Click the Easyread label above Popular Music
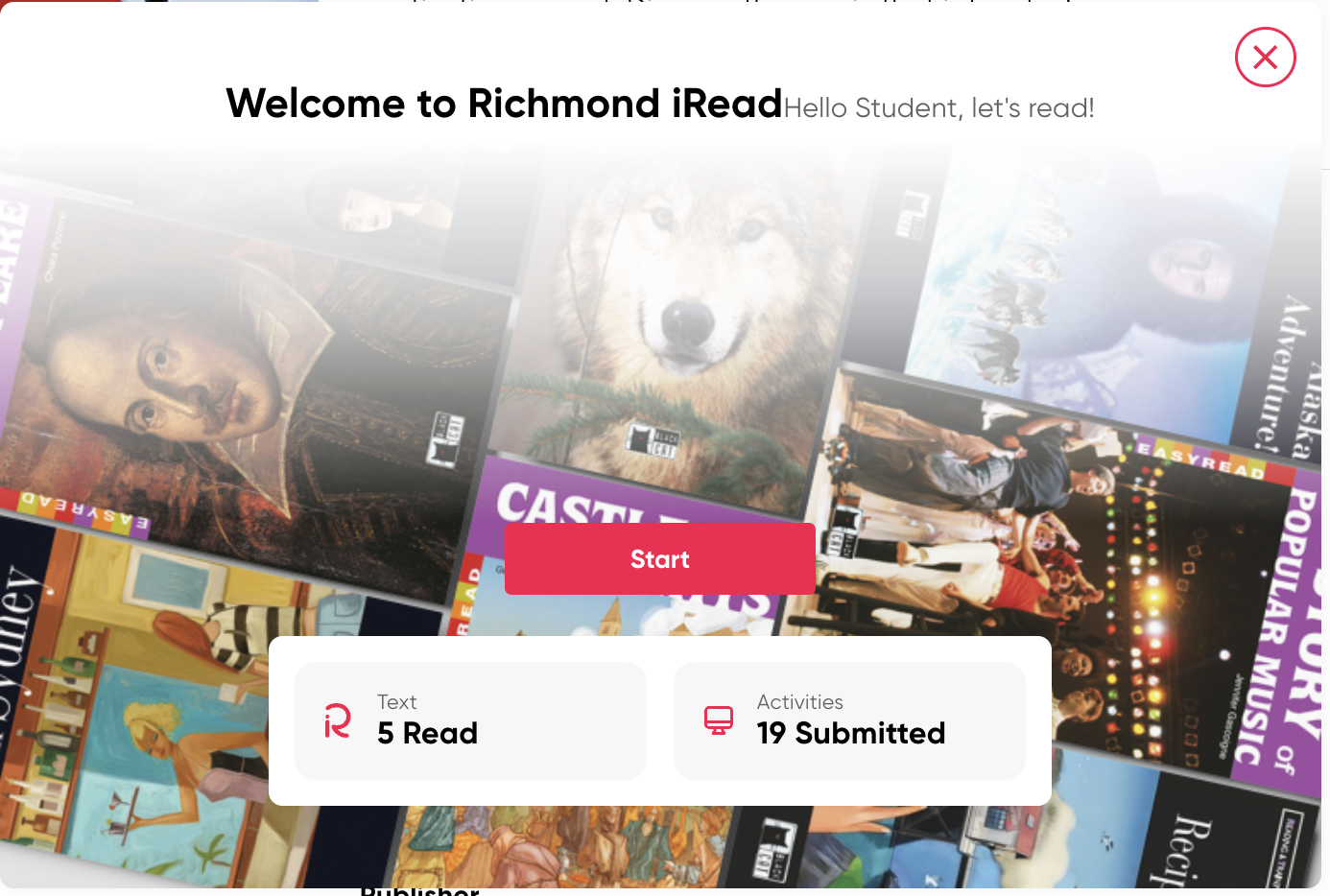Image resolution: width=1330 pixels, height=896 pixels. pos(1199,459)
